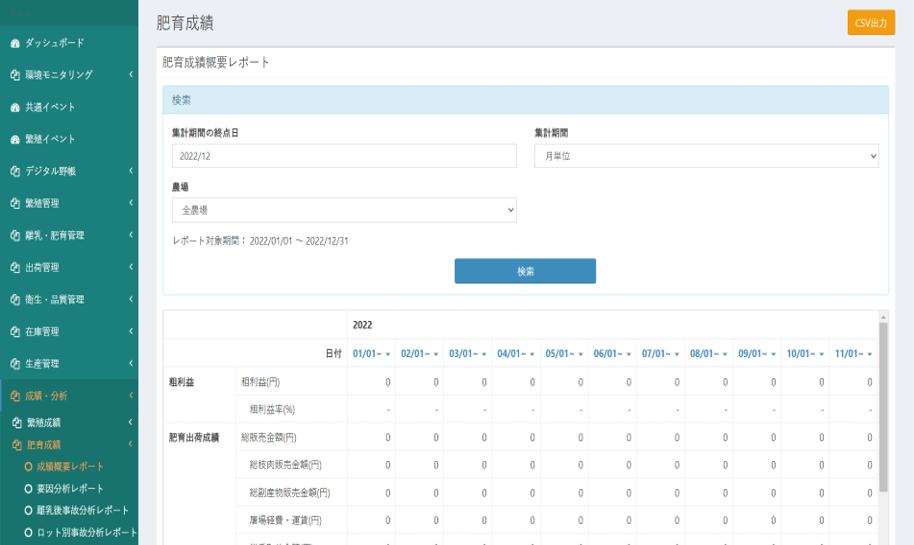Expand the 環境モニタリング chevron
Image resolution: width=914 pixels, height=545 pixels.
pyautogui.click(x=131, y=75)
